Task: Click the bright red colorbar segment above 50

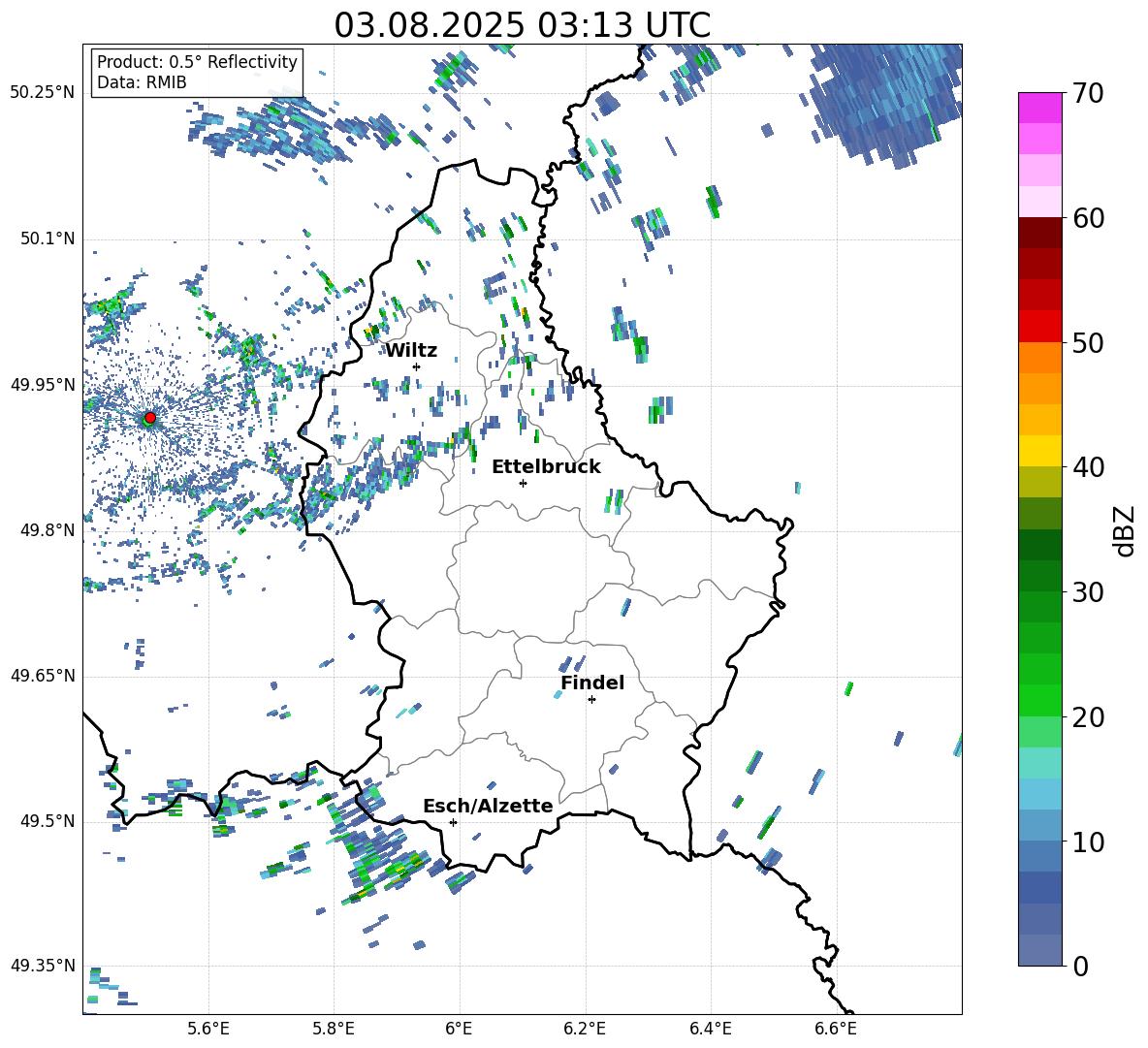Action: (1039, 327)
